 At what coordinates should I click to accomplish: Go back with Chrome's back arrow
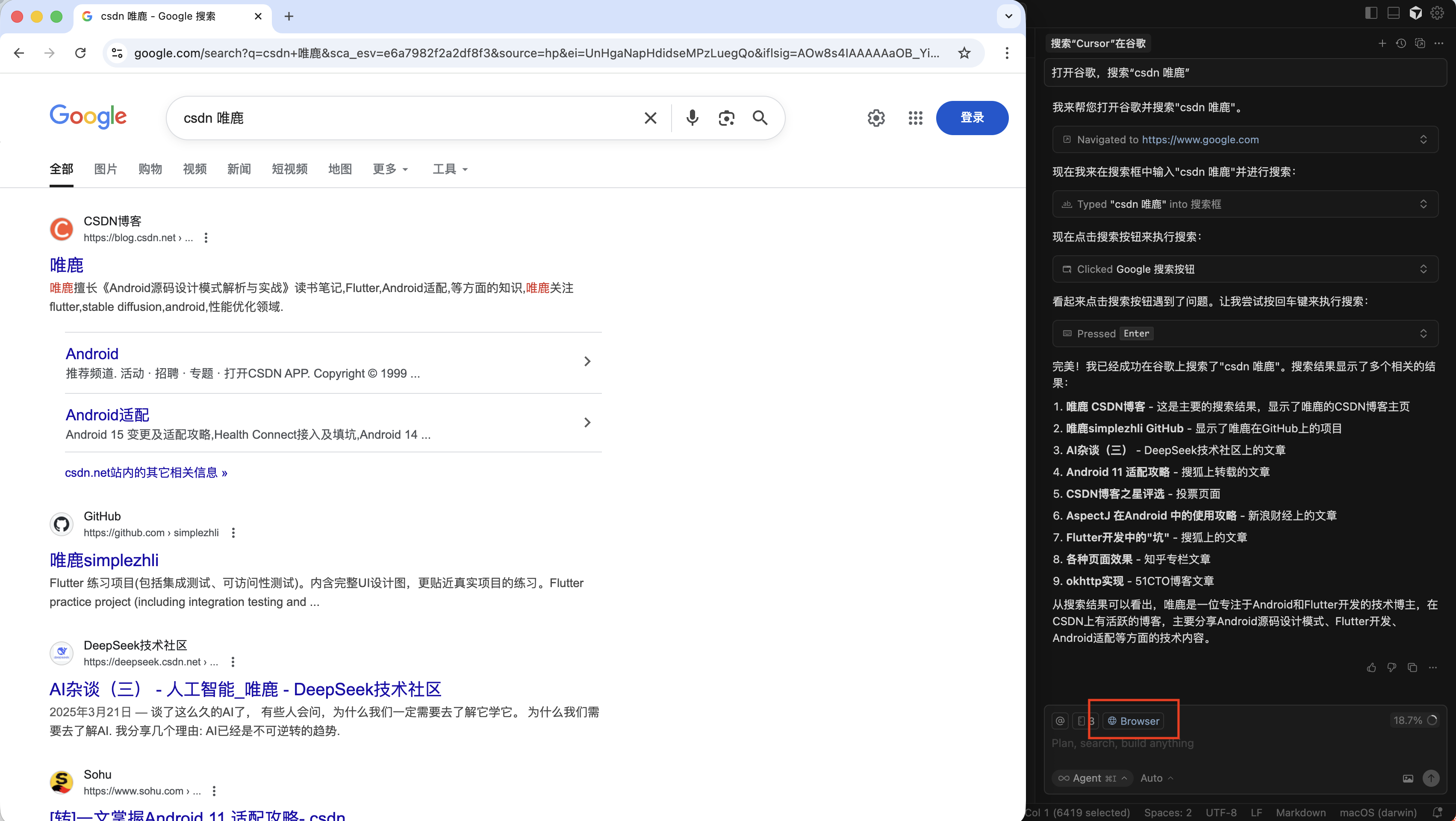click(19, 53)
